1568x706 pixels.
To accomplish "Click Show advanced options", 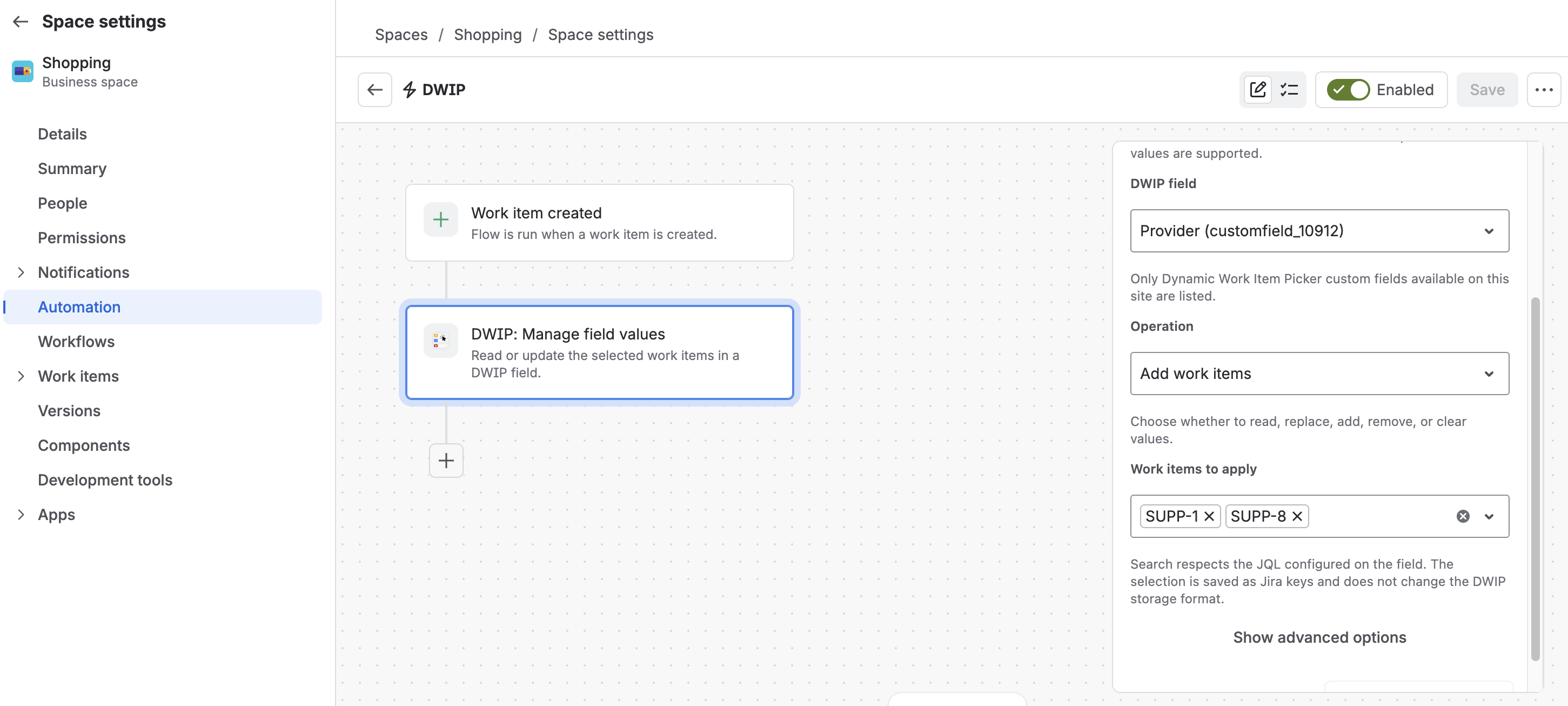I will point(1319,638).
